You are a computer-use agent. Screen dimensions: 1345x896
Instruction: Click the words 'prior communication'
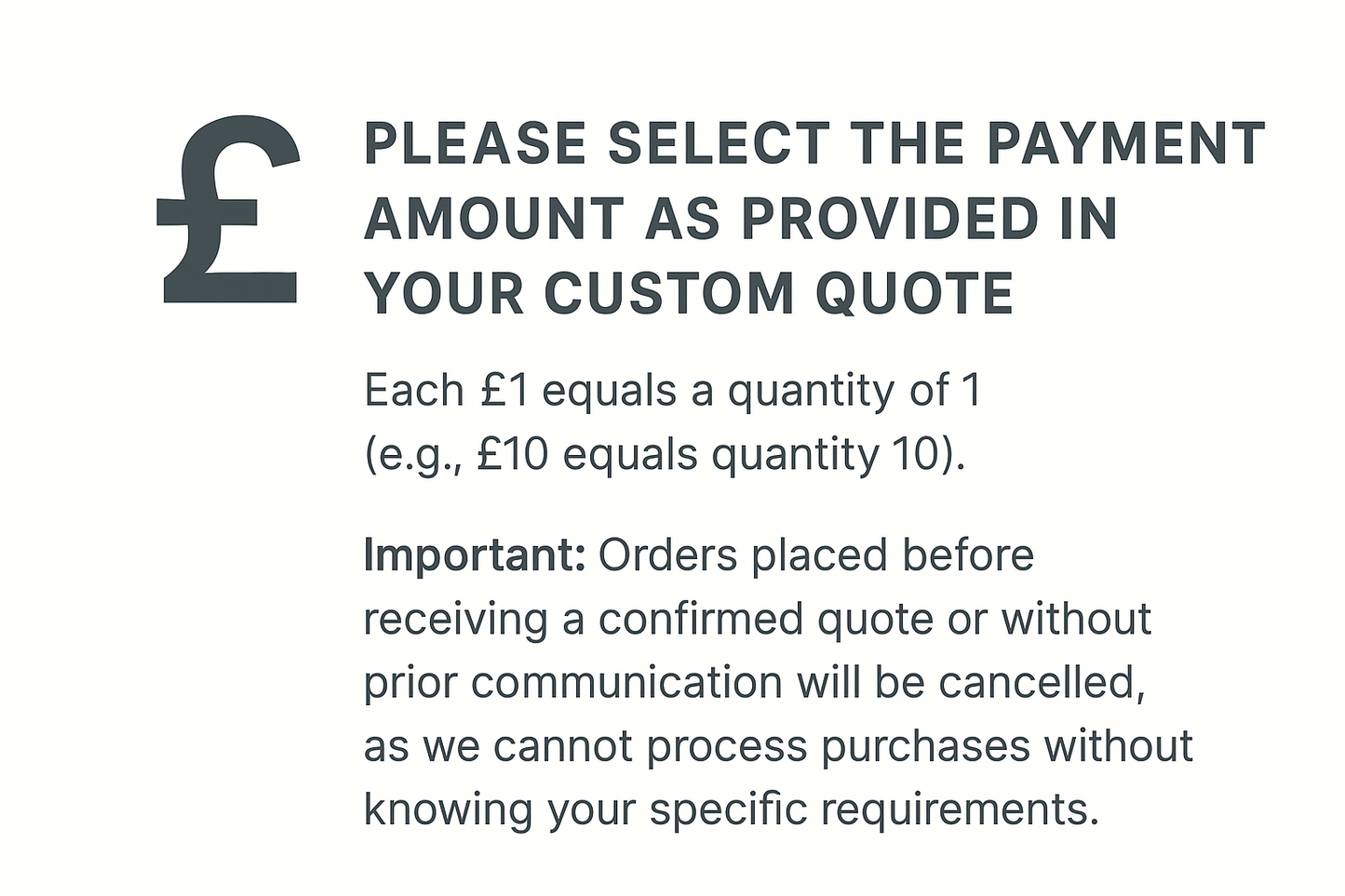point(572,683)
